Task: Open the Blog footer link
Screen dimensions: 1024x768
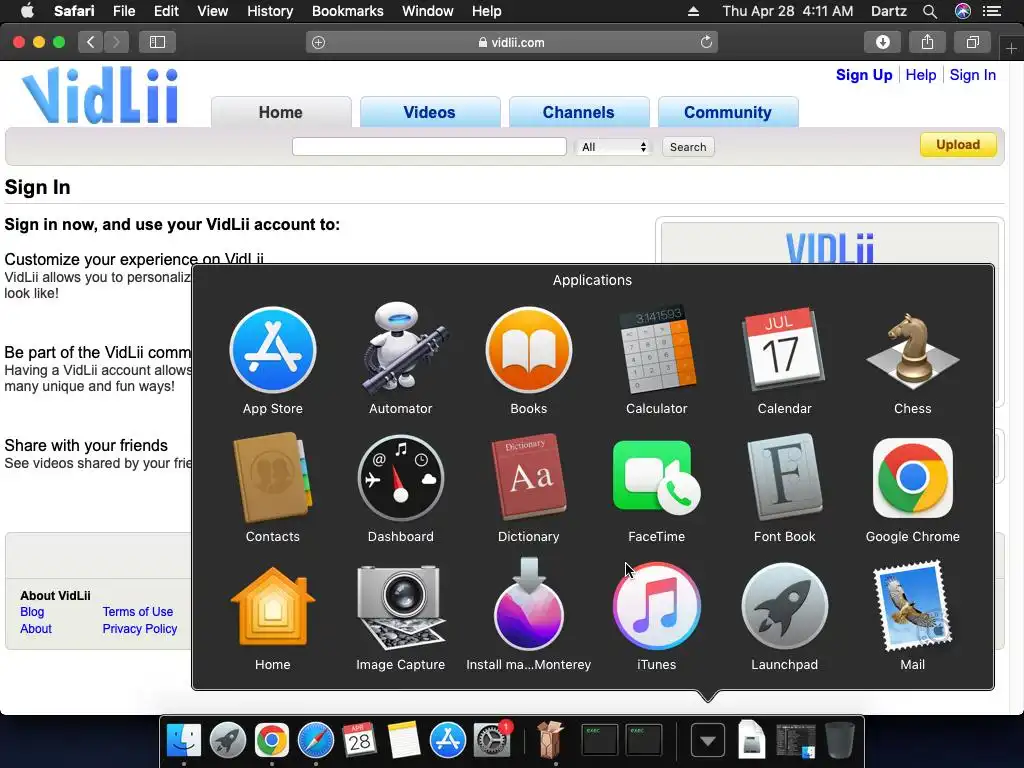Action: click(32, 612)
